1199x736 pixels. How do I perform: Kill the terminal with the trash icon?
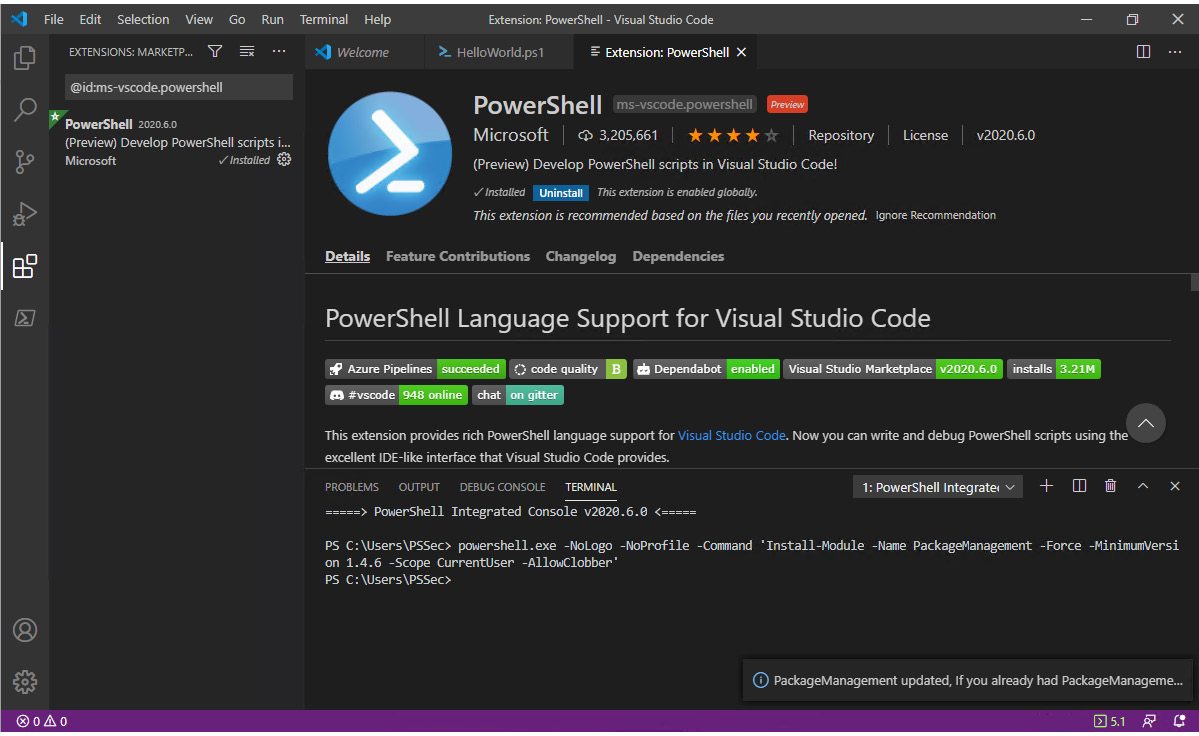pos(1110,485)
